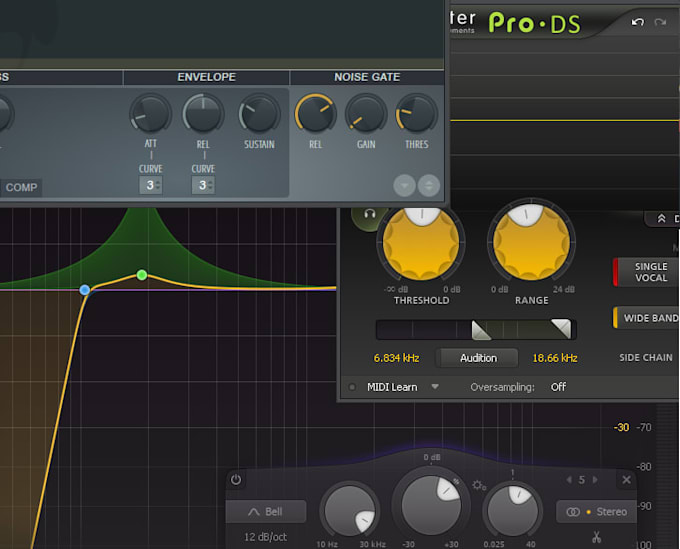Click the noise gate GAIN knob
Image resolution: width=680 pixels, height=549 pixels.
pos(366,114)
